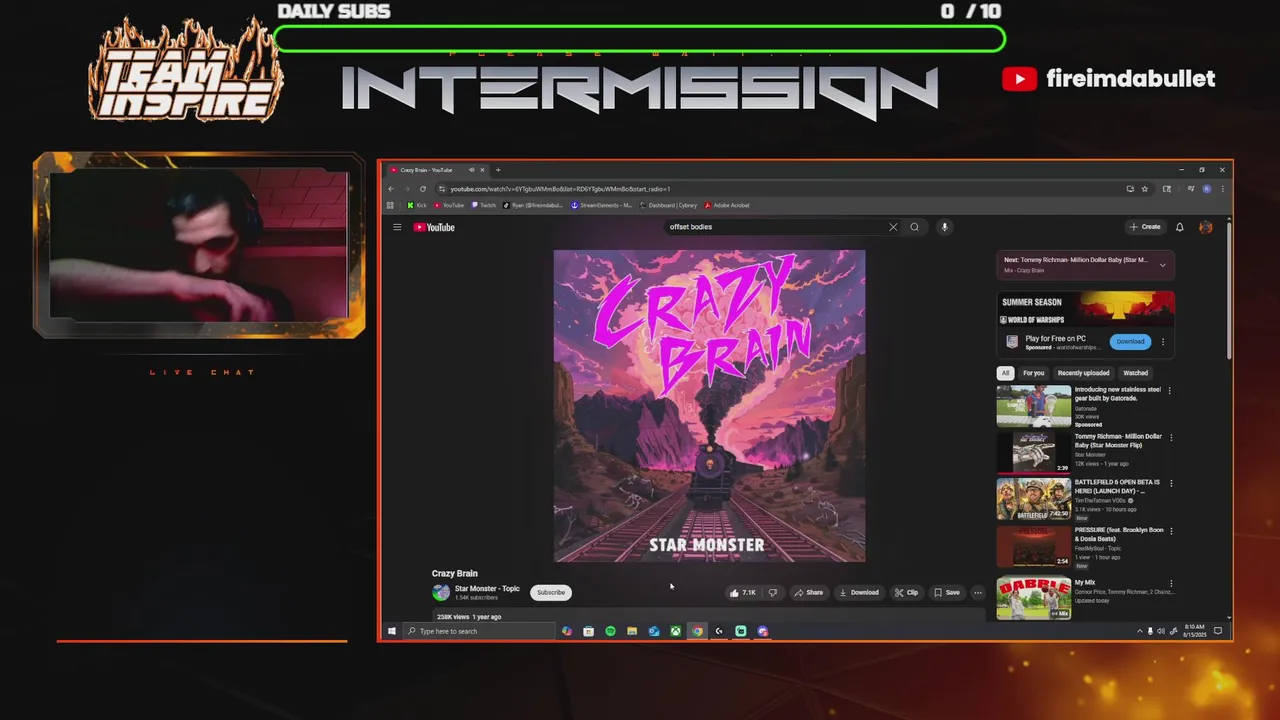Open the My Mix DABBLE thumbnail
1280x720 pixels.
[1033, 598]
